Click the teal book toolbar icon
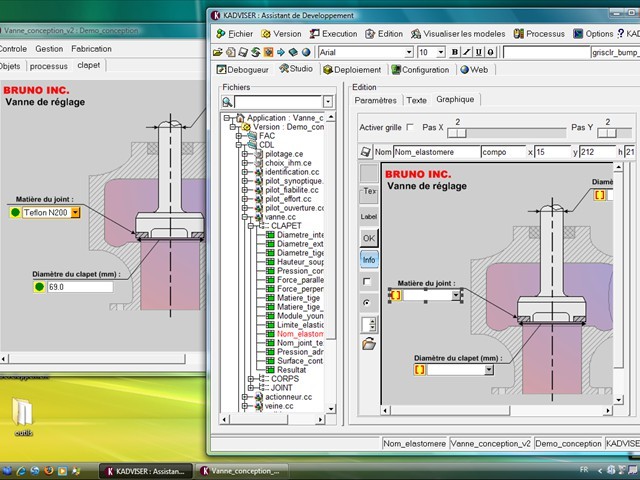This screenshot has height=480, width=640. [293, 52]
